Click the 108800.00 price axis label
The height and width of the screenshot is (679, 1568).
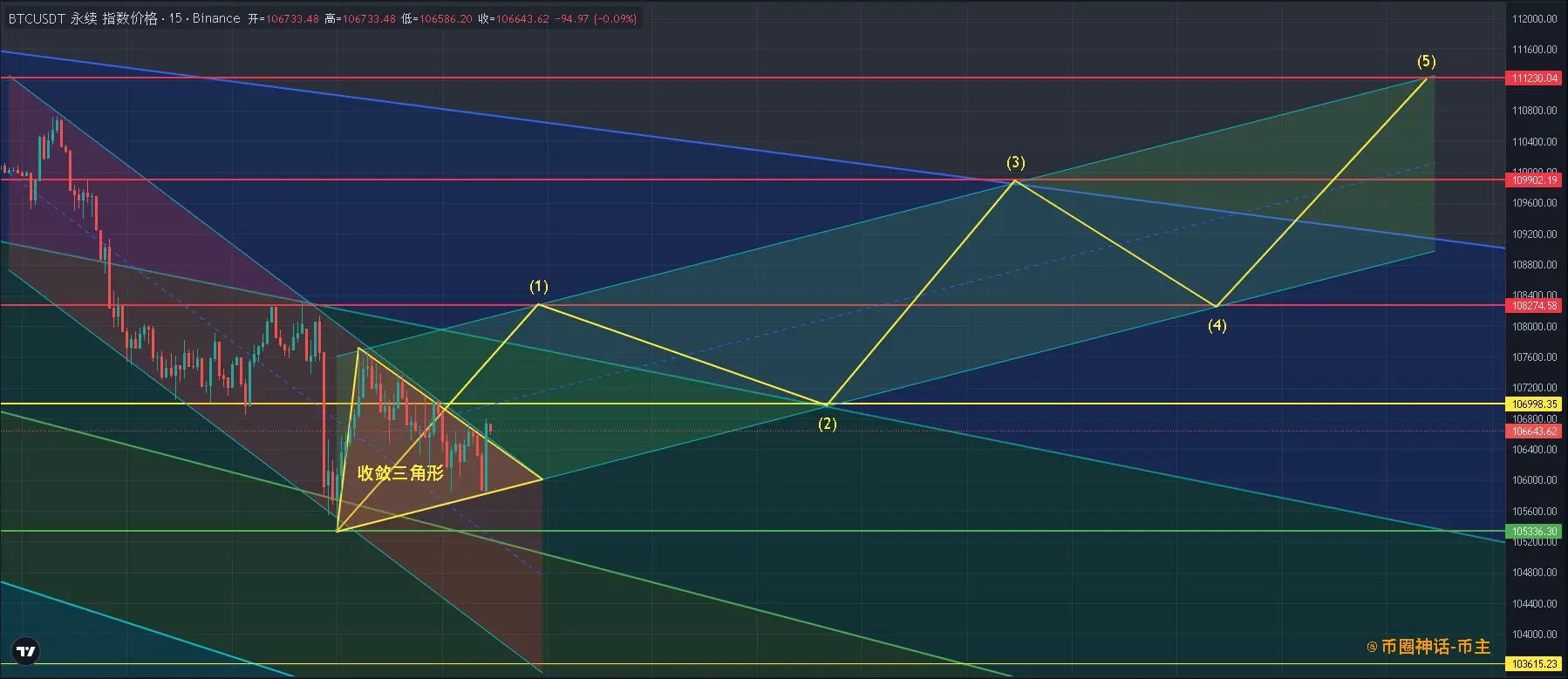coord(1535,265)
